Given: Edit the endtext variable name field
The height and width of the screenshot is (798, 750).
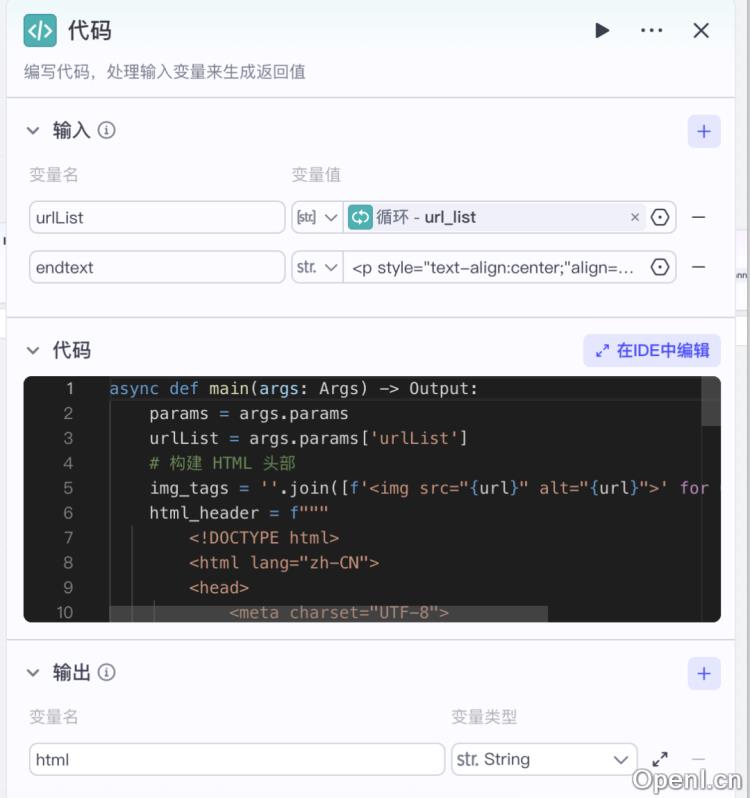Looking at the screenshot, I should tap(157, 267).
